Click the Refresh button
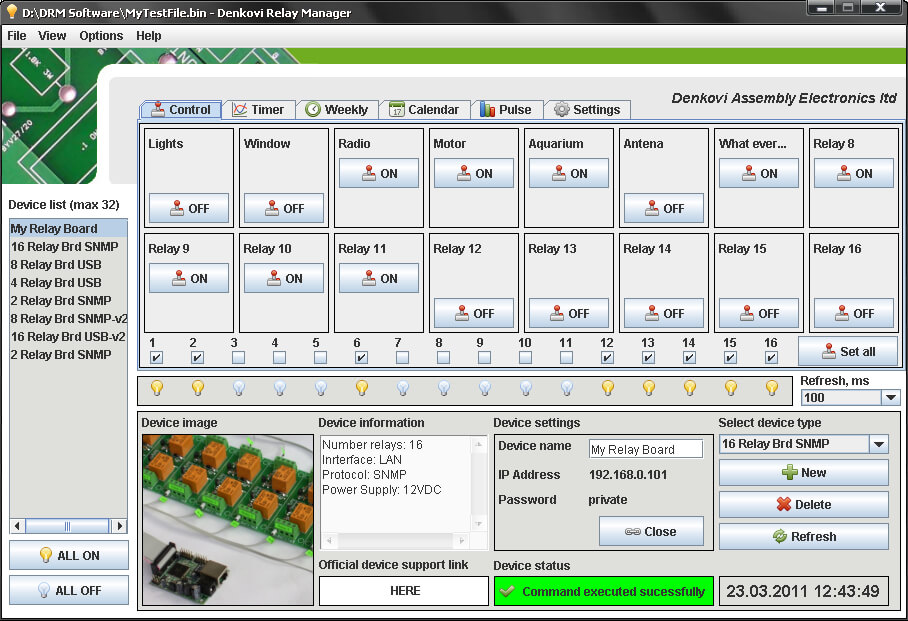This screenshot has height=621, width=908. coord(804,536)
